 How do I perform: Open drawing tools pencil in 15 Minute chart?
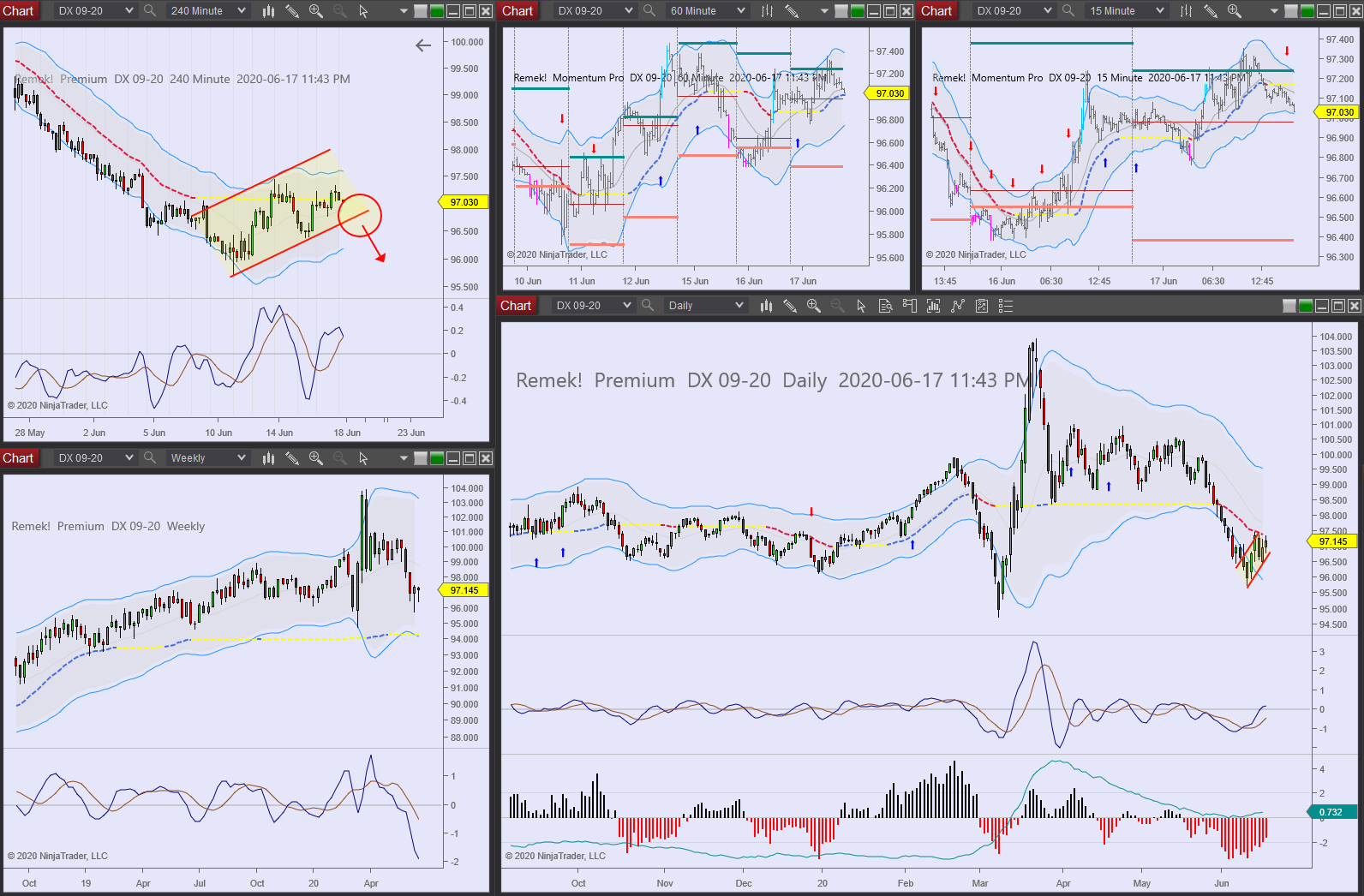pyautogui.click(x=1211, y=11)
